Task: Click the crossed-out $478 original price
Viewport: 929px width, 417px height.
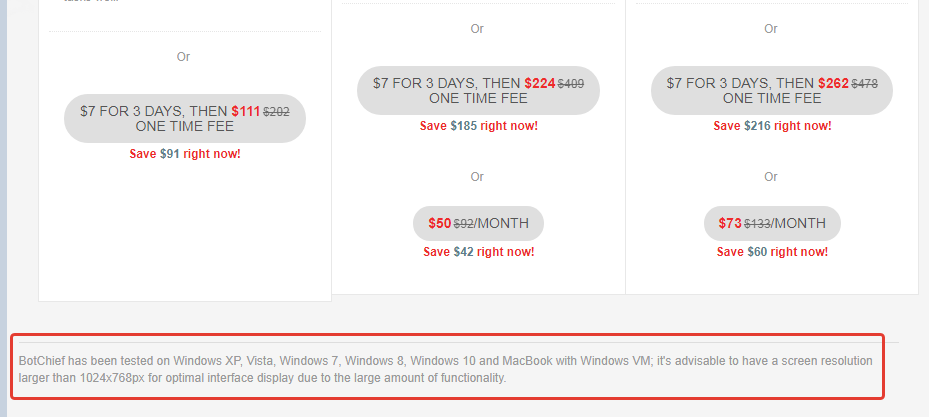Action: [x=864, y=83]
